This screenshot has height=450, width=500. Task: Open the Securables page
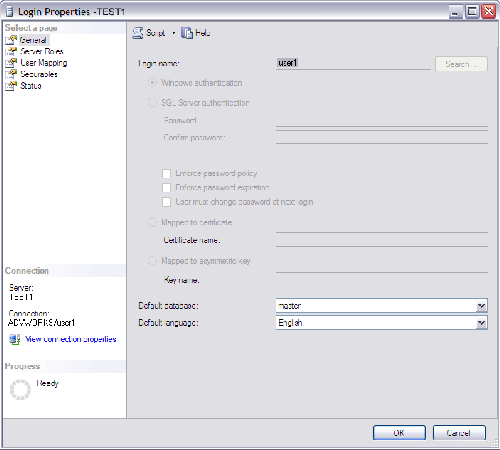(x=39, y=74)
